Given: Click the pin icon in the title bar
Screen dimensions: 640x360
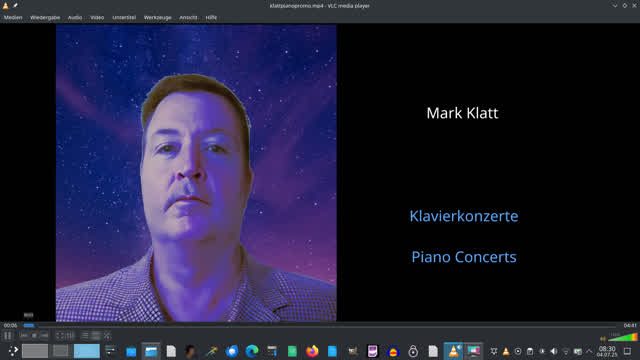Looking at the screenshot, I should click(15, 5).
